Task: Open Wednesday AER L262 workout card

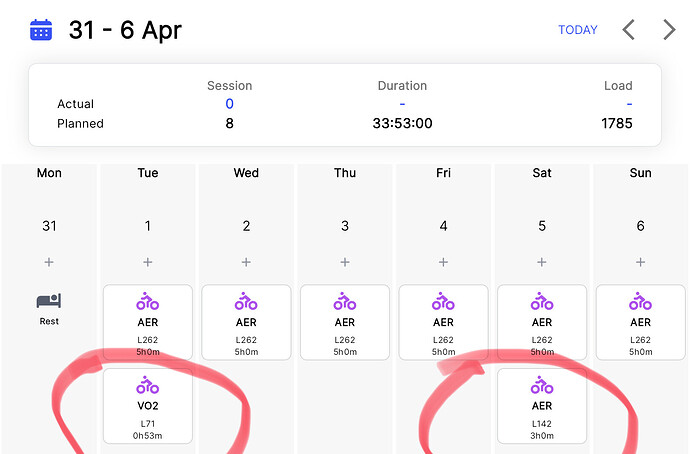Action: [x=246, y=322]
